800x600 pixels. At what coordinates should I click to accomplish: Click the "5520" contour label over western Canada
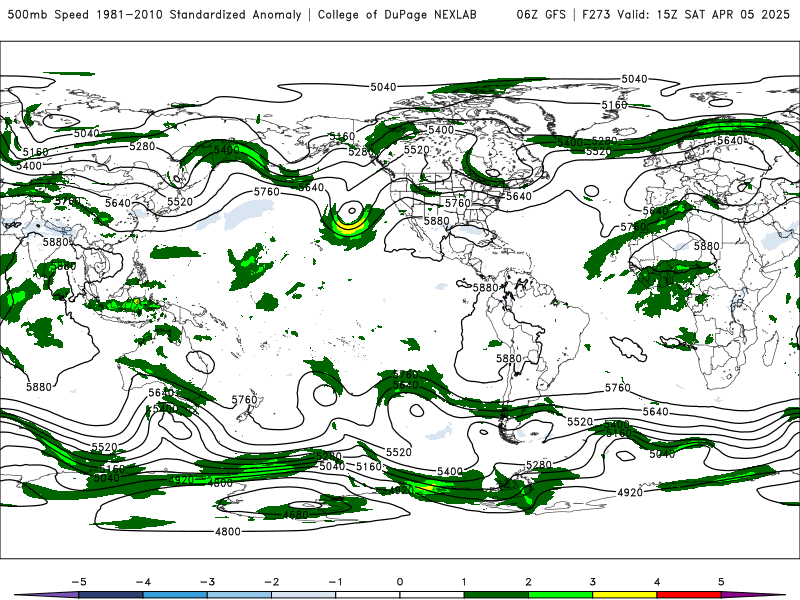[x=416, y=149]
